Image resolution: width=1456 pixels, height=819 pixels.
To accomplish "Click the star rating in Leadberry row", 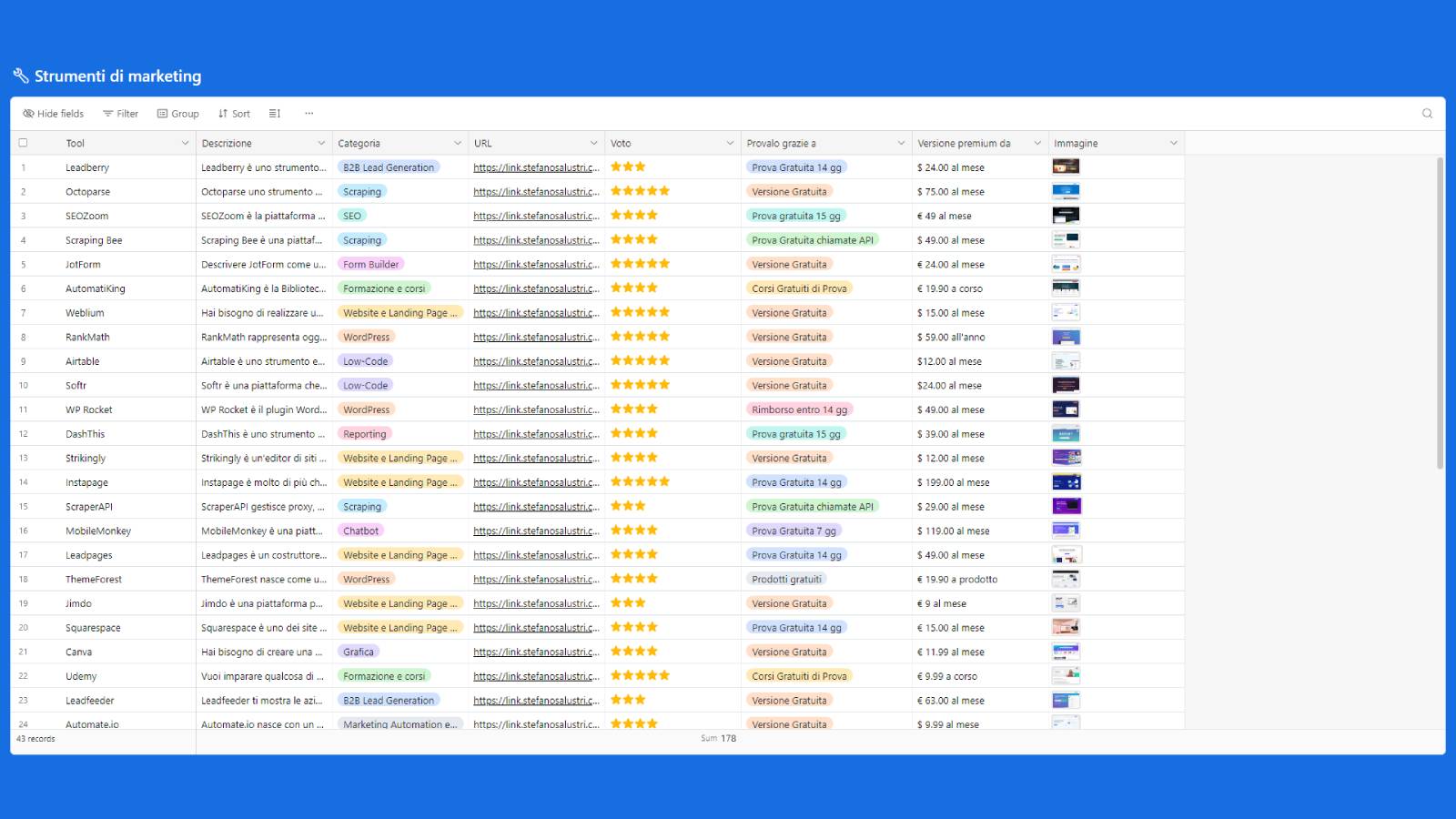I will [628, 167].
